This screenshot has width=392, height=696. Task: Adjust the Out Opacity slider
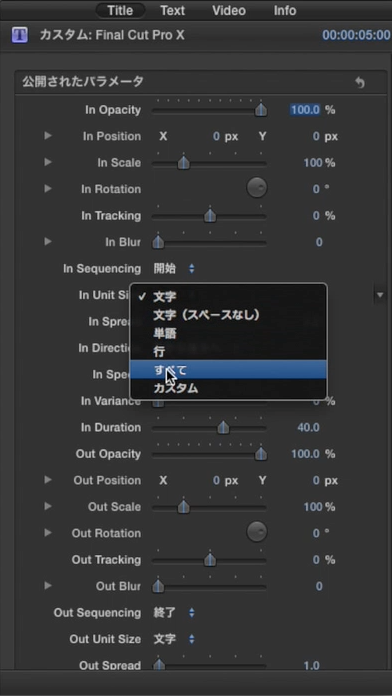click(261, 454)
